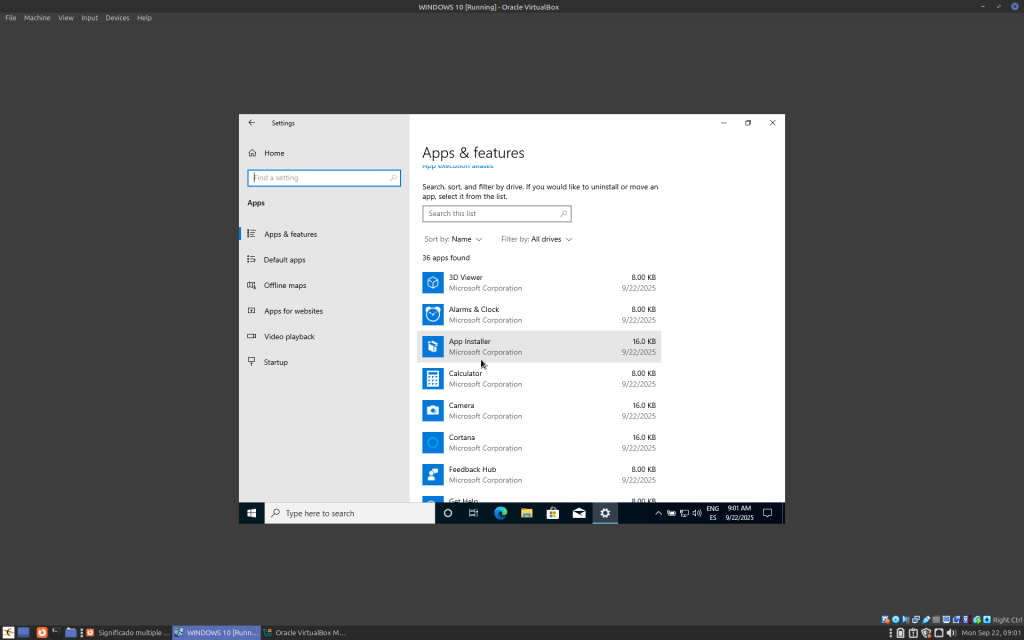Viewport: 1024px width, 640px height.
Task: Select the App Installer list entry
Action: [x=539, y=347]
